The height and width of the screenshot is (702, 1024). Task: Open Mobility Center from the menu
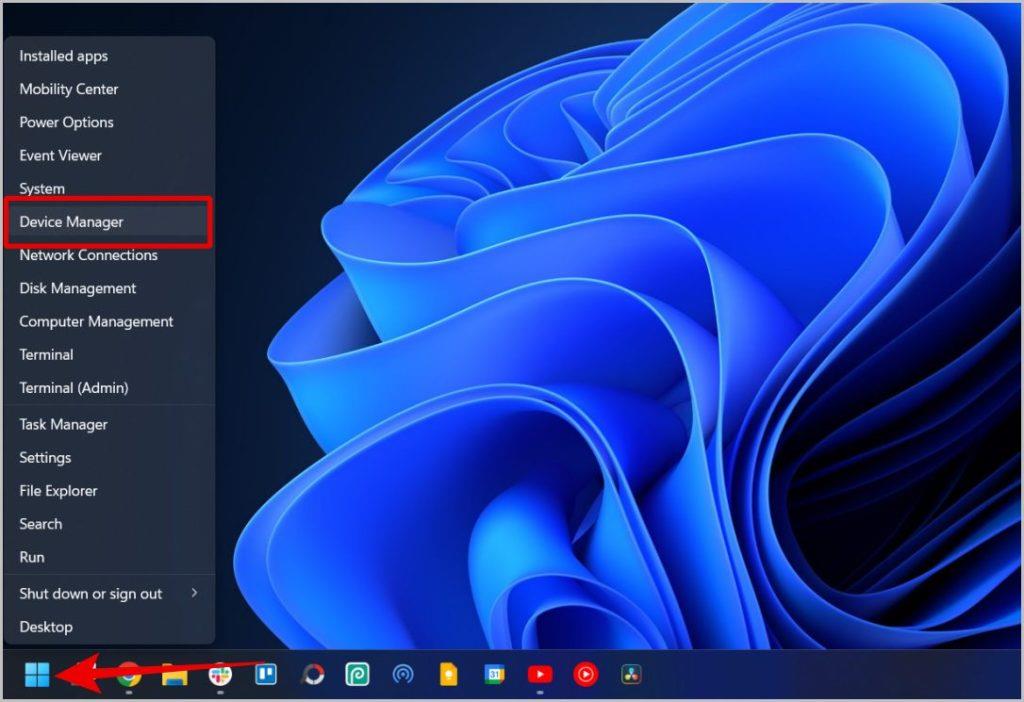coord(109,89)
